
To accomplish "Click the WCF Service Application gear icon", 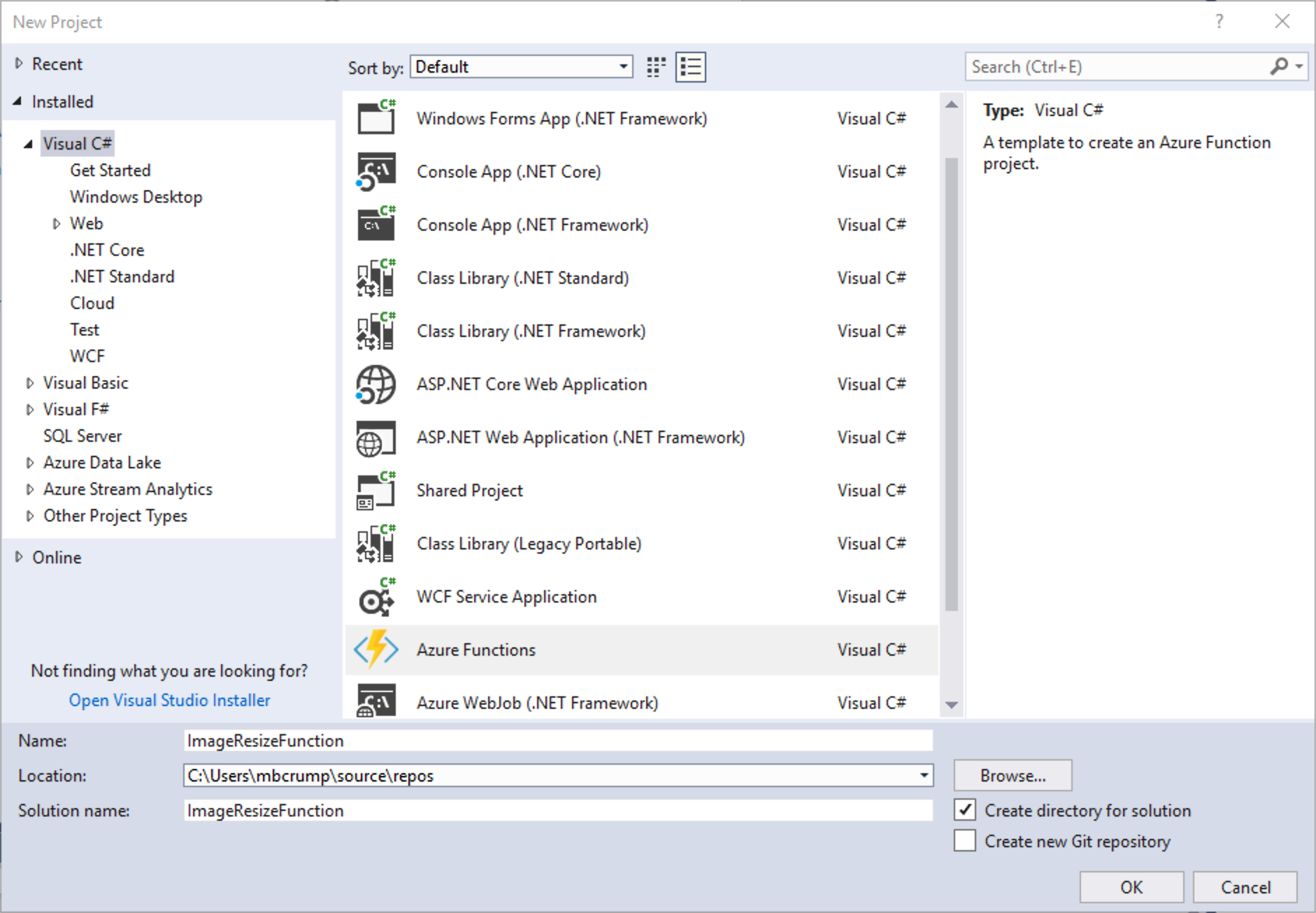I will click(376, 597).
